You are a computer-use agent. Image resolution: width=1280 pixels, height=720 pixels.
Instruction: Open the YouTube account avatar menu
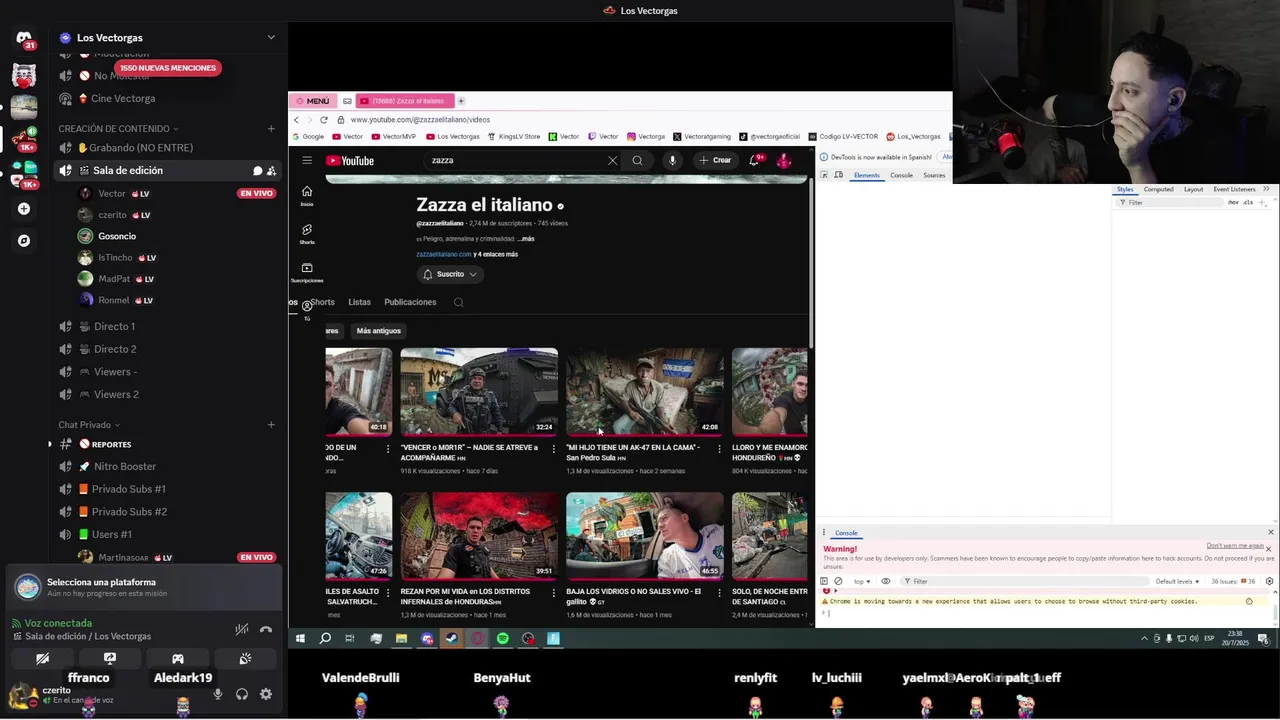click(x=784, y=160)
